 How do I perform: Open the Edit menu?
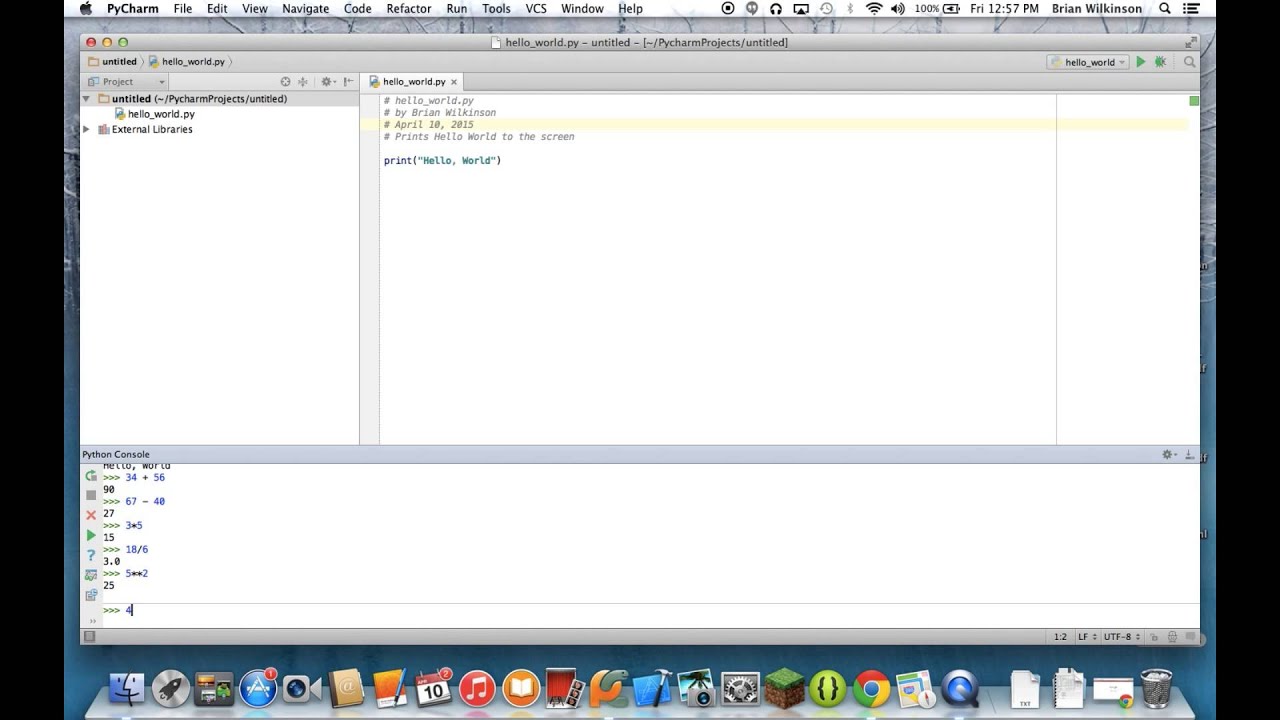click(217, 9)
